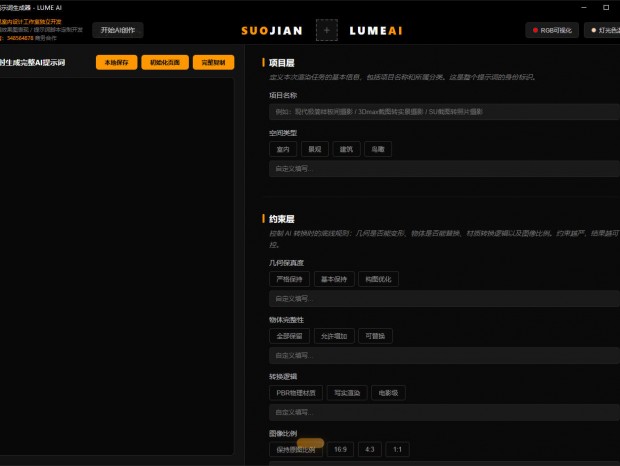This screenshot has width=620, height=466.
Task: Select 允许增加 under 物体完整性
Action: (334, 336)
